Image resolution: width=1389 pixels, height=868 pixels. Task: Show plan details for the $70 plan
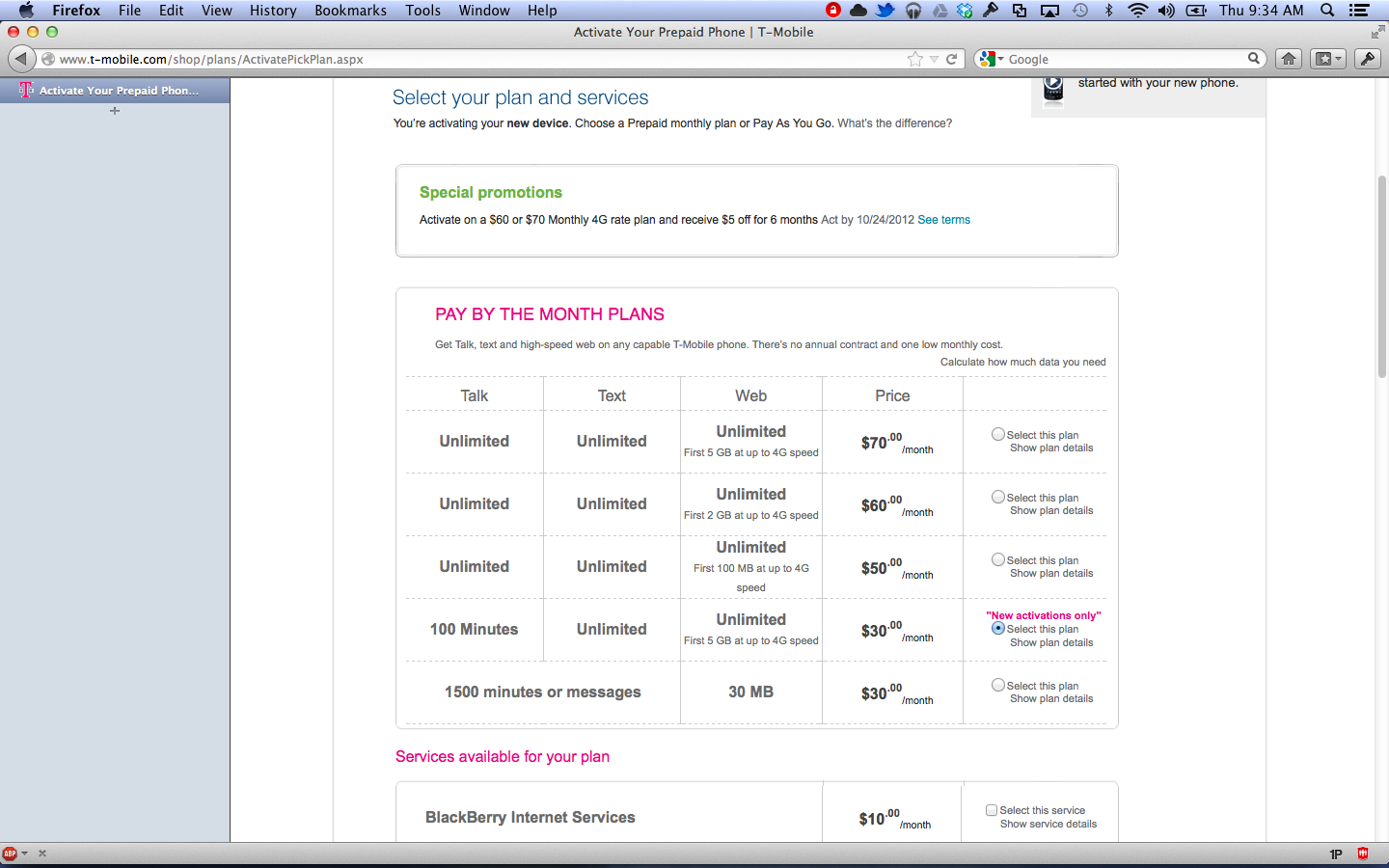(x=1051, y=448)
